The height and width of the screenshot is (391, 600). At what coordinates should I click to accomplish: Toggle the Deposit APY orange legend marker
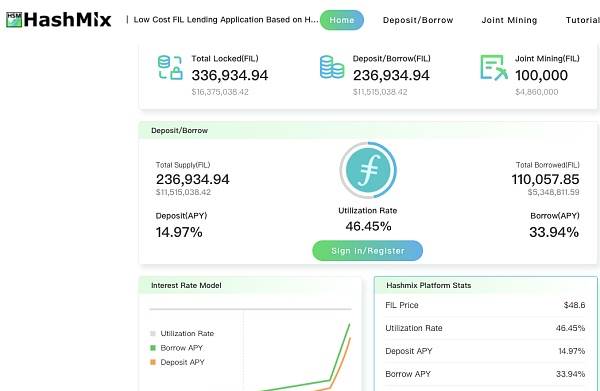pos(153,362)
